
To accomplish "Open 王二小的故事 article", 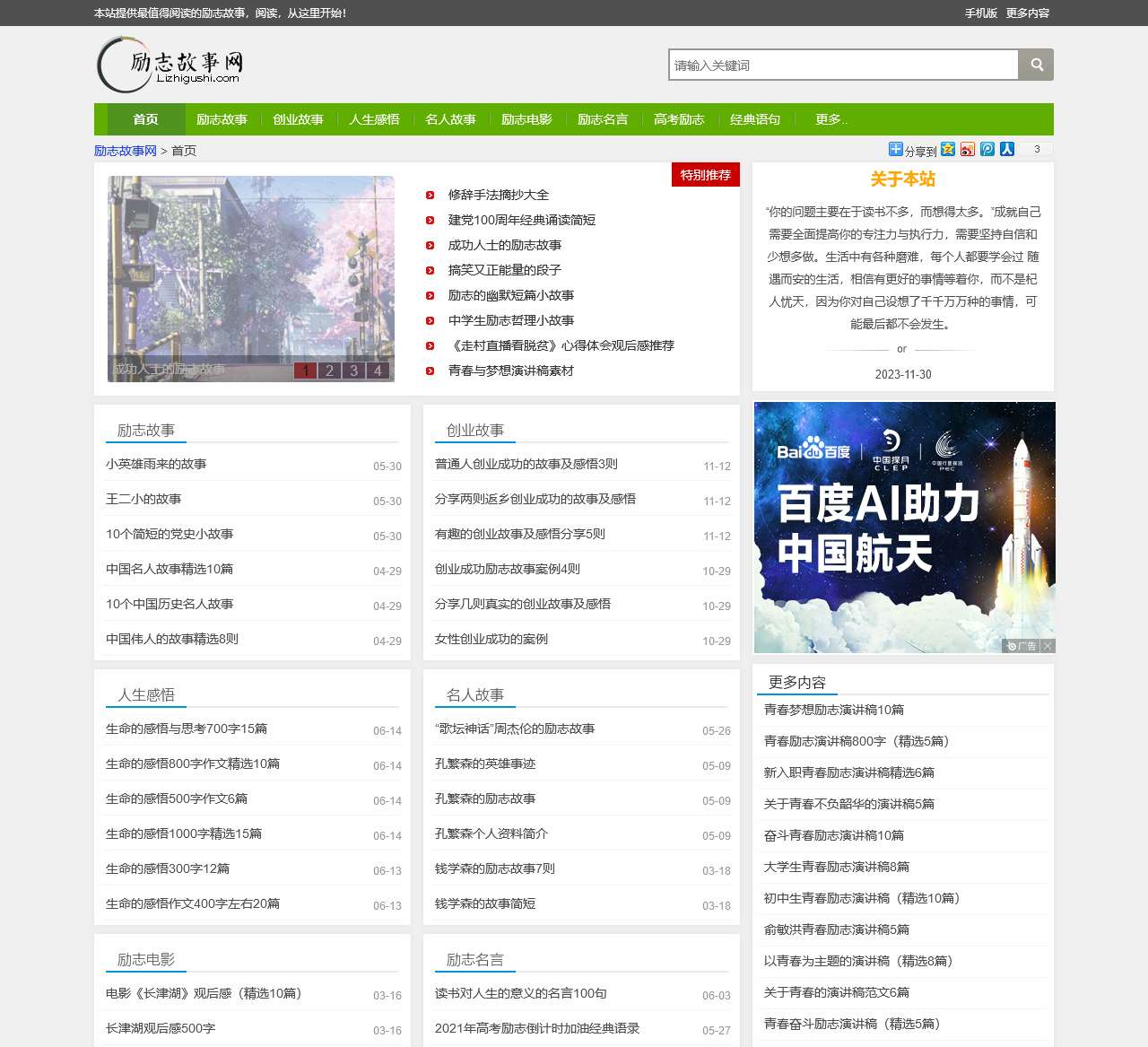I will (x=143, y=499).
